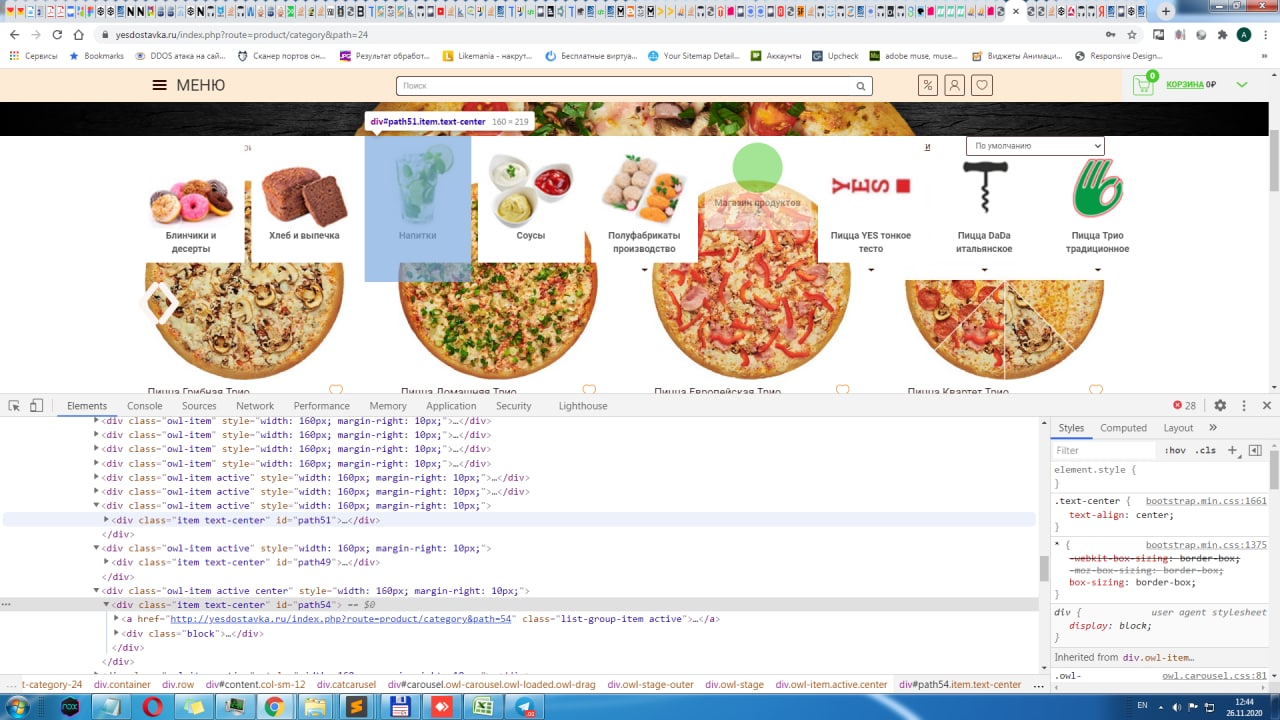Viewport: 1280px width, 720px height.
Task: Click the page vertical scrollbar thumb
Action: [x=1274, y=160]
